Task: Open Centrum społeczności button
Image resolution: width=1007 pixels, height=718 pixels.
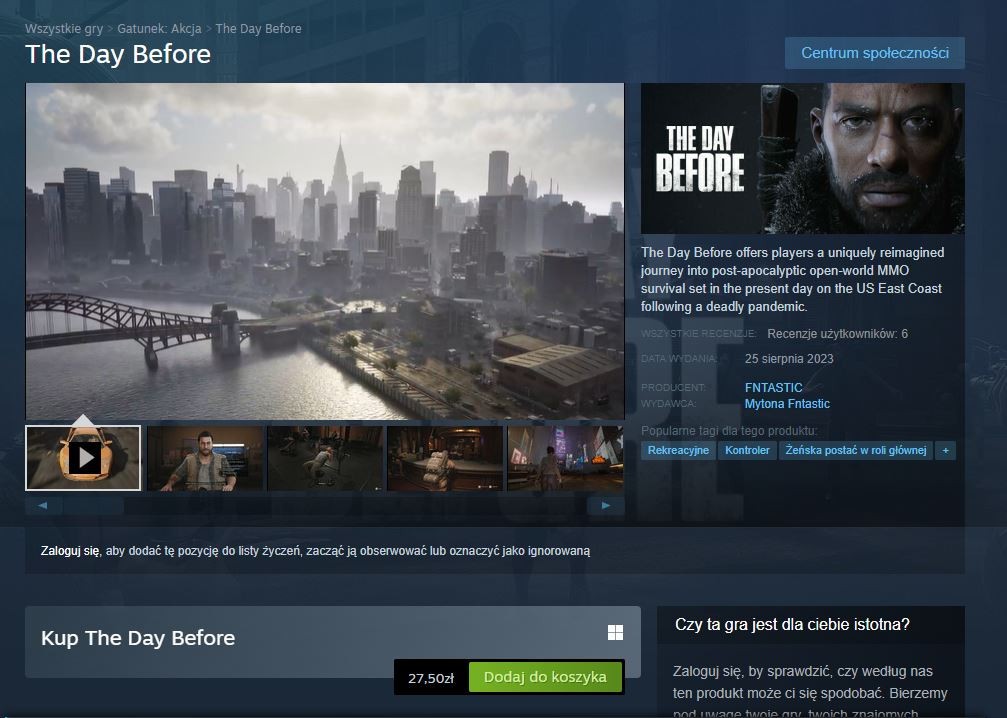Action: click(x=875, y=53)
